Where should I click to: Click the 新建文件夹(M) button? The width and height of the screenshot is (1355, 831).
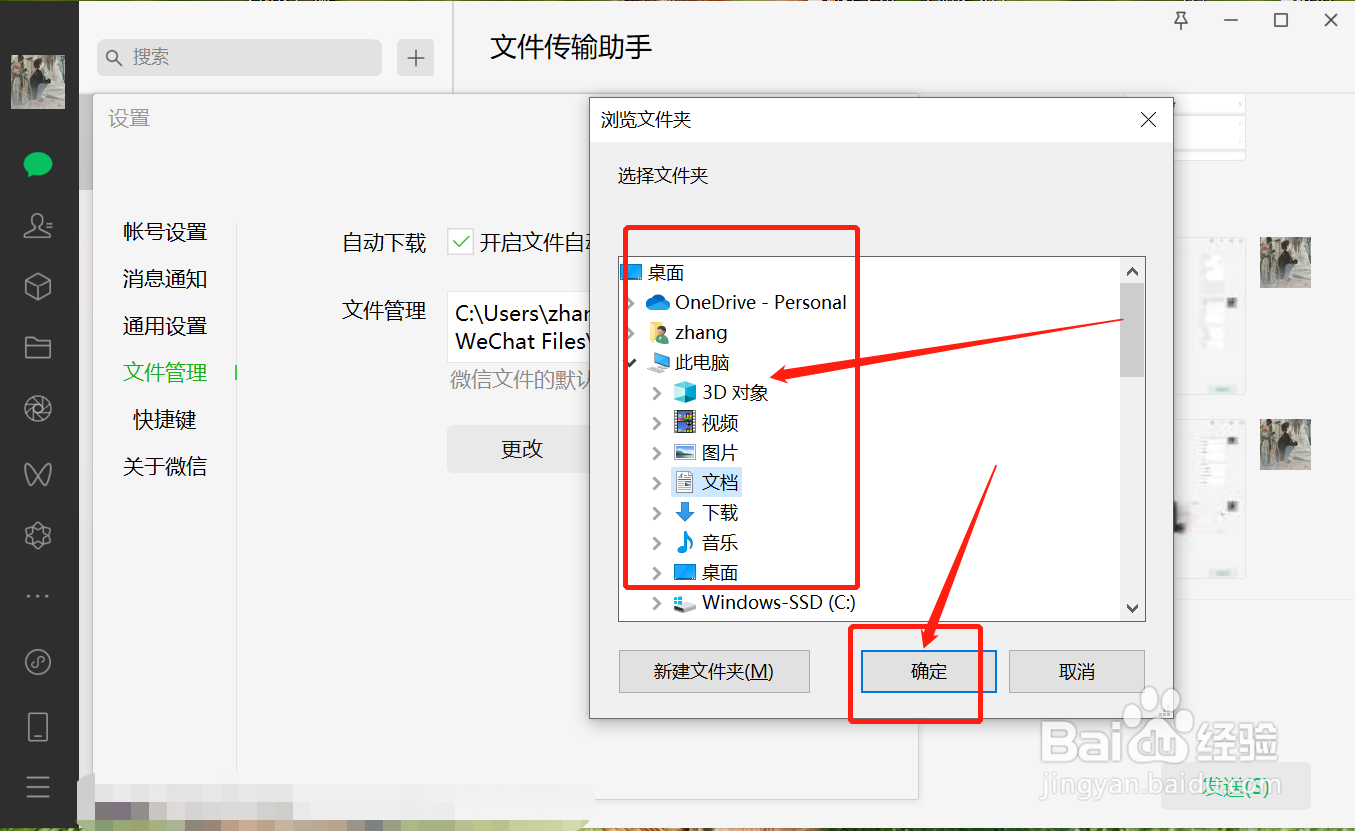[x=714, y=671]
